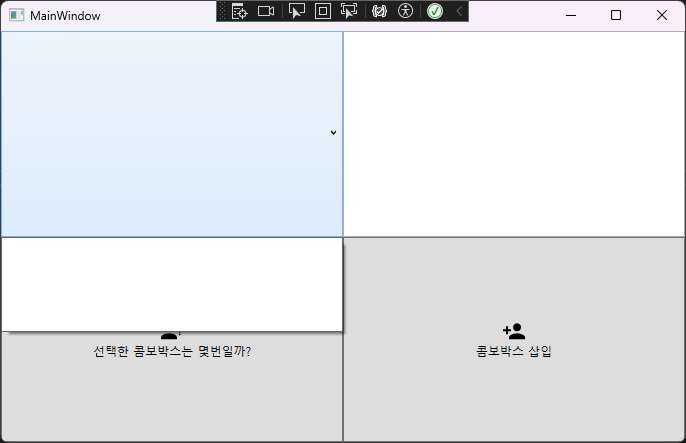Click the open empty dropdown popup list

(x=172, y=285)
